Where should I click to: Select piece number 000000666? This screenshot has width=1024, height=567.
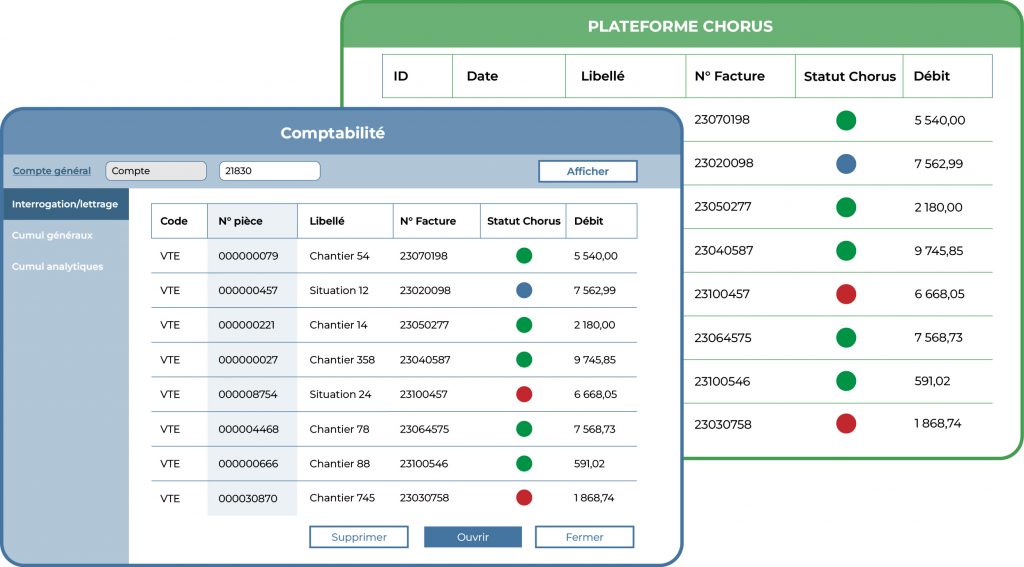(248, 464)
